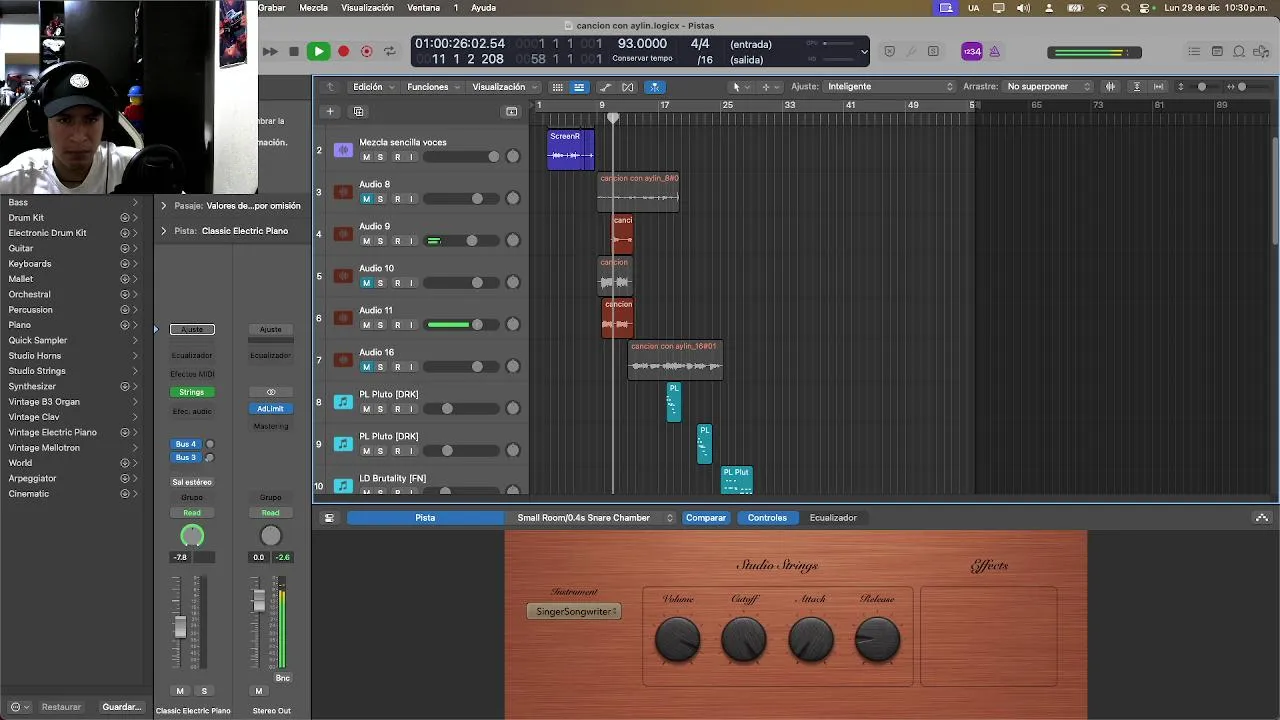Image resolution: width=1280 pixels, height=720 pixels.
Task: Click the Classic Electric Piano pan knob
Action: [192, 537]
